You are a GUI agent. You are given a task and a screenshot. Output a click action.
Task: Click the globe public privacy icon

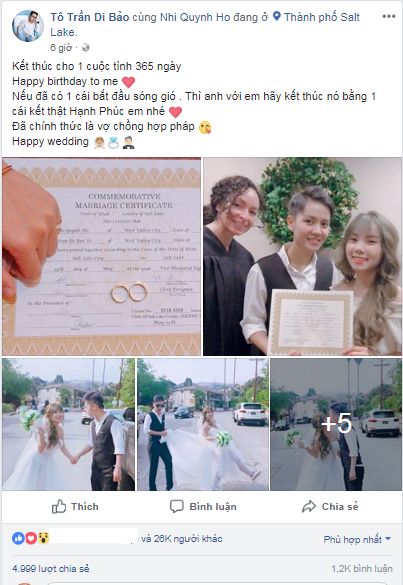pyautogui.click(x=85, y=48)
